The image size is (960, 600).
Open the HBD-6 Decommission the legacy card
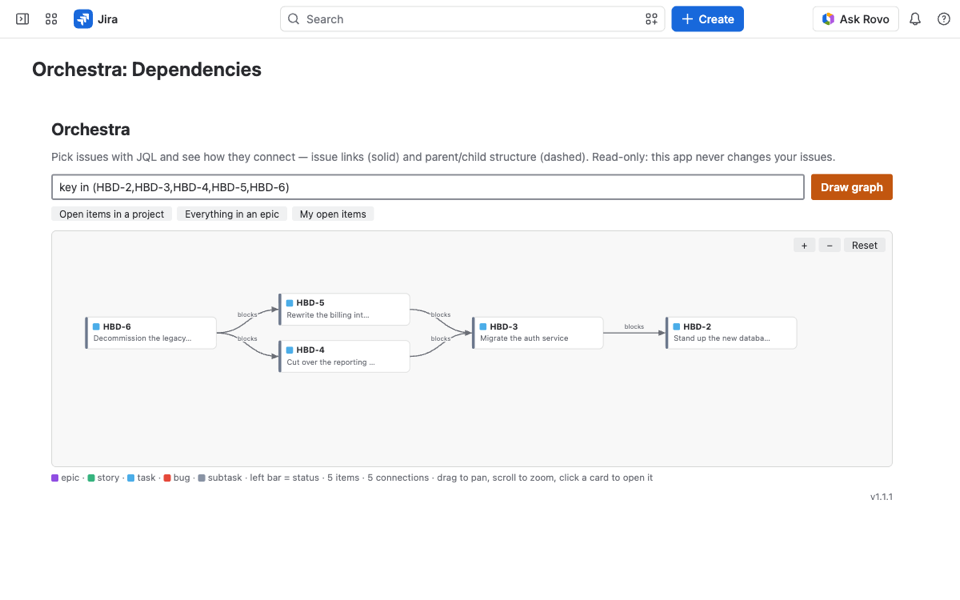(151, 332)
